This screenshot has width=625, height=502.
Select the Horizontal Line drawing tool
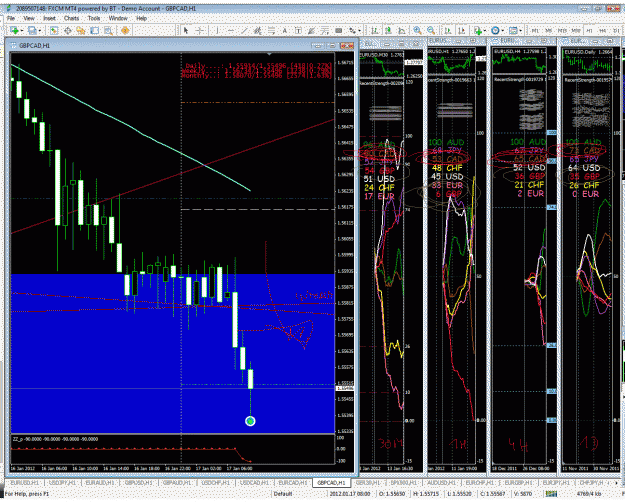point(231,30)
